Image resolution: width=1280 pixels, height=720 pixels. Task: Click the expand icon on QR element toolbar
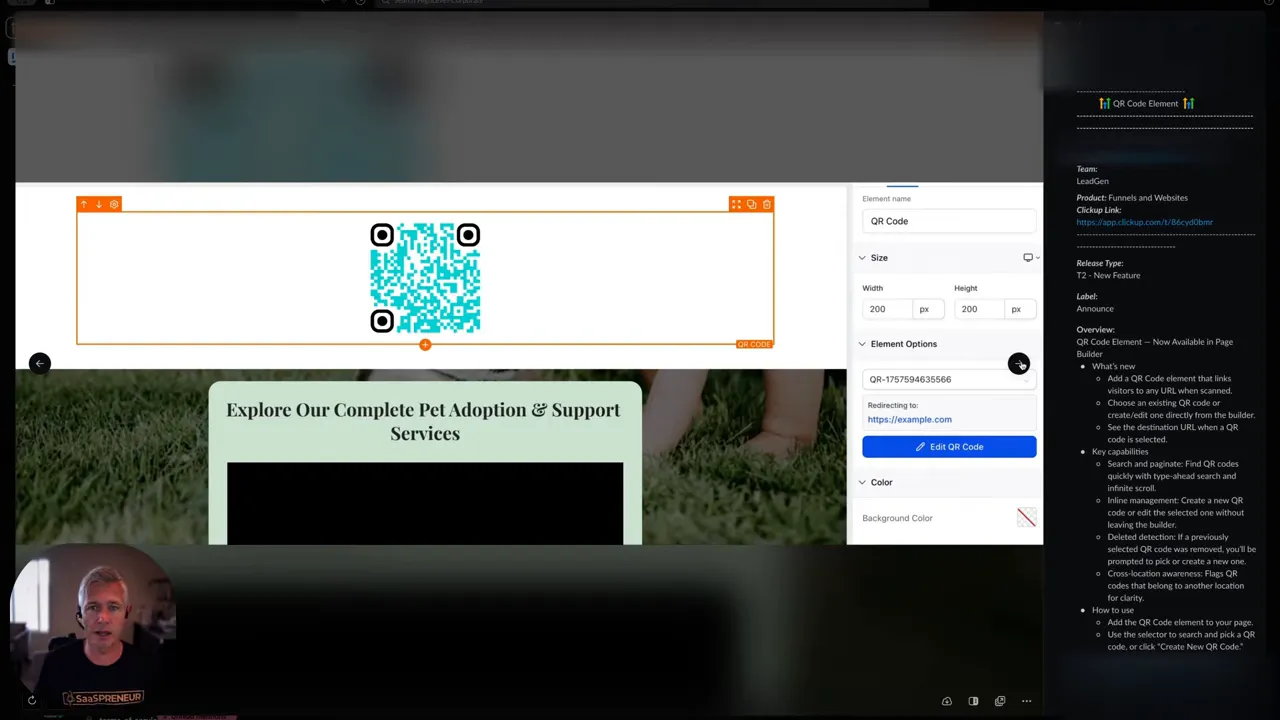pos(736,204)
